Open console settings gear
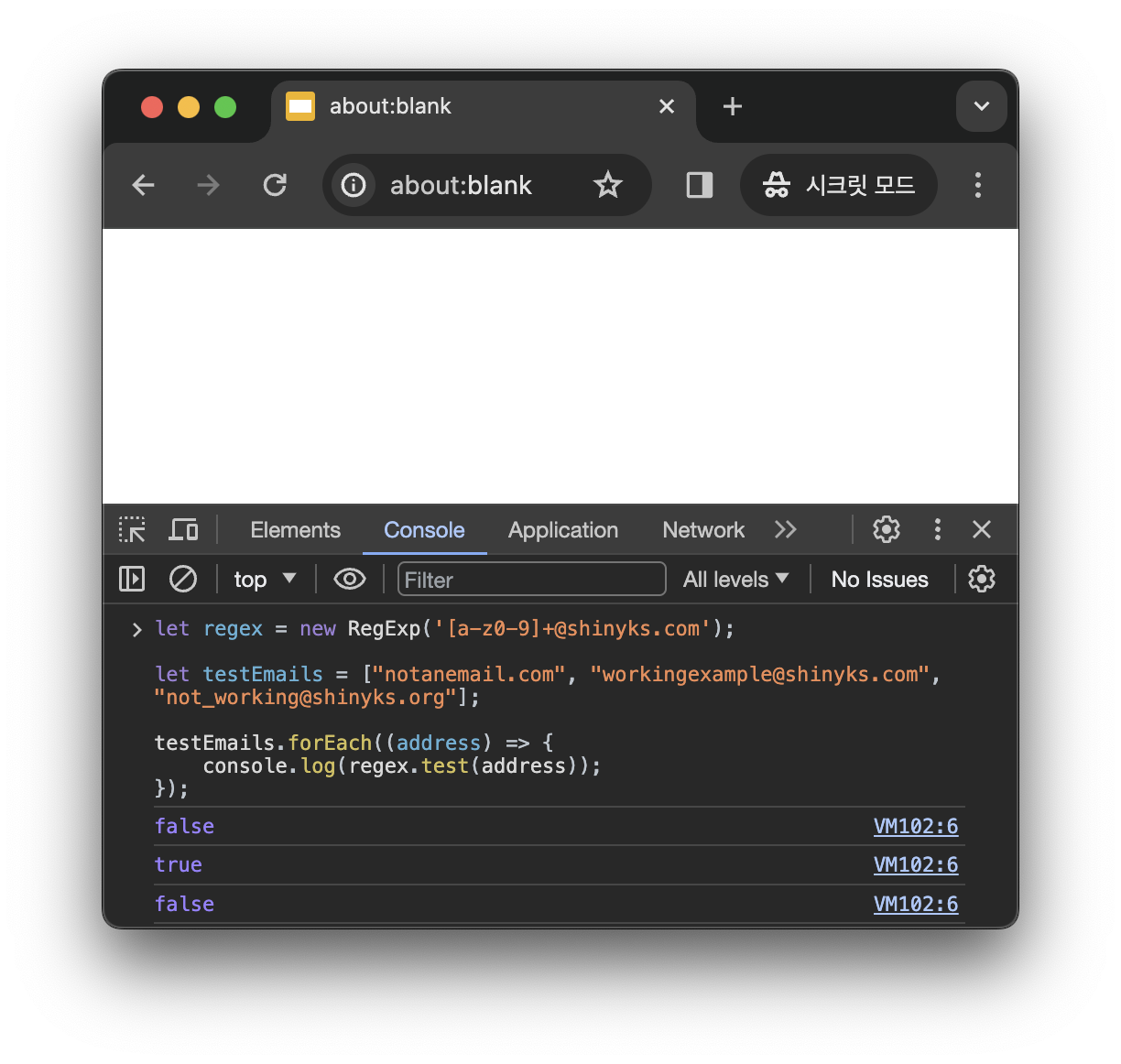1121x1064 pixels. point(982,579)
